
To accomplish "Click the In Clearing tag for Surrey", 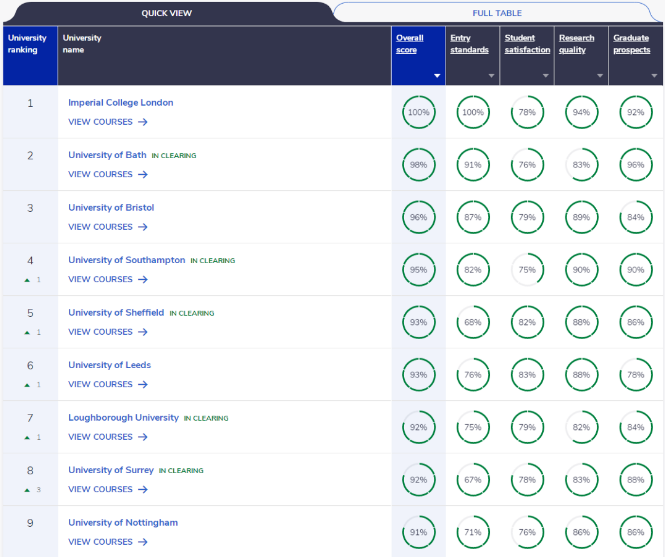I will (x=181, y=470).
